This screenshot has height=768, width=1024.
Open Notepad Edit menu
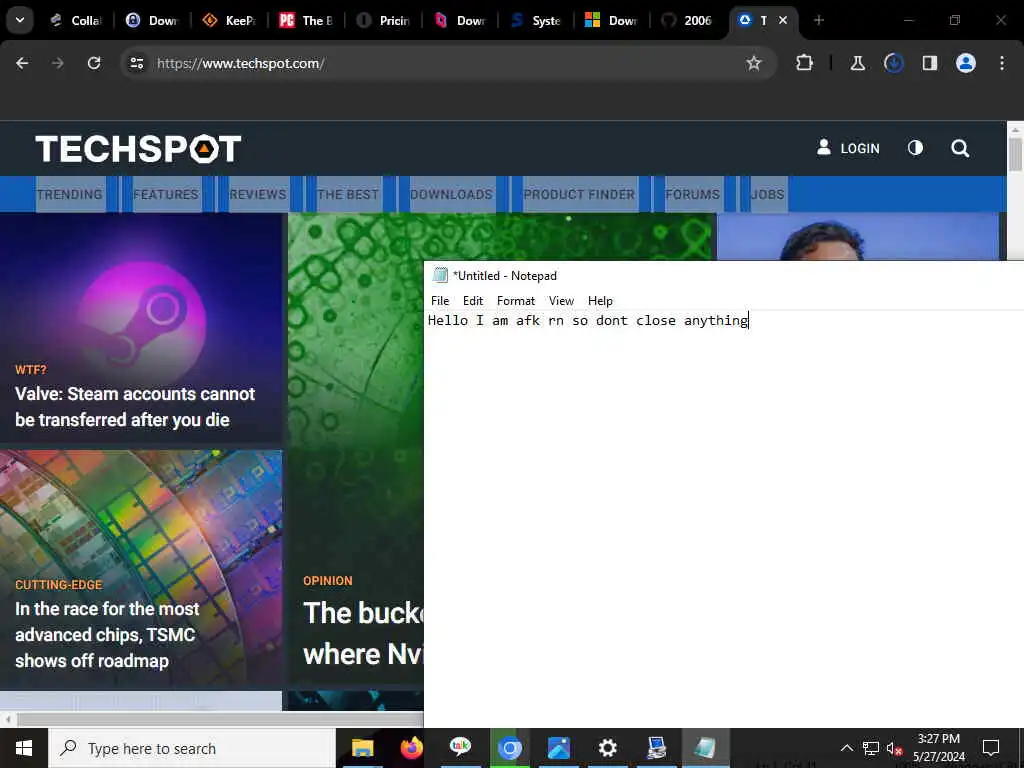click(x=473, y=301)
